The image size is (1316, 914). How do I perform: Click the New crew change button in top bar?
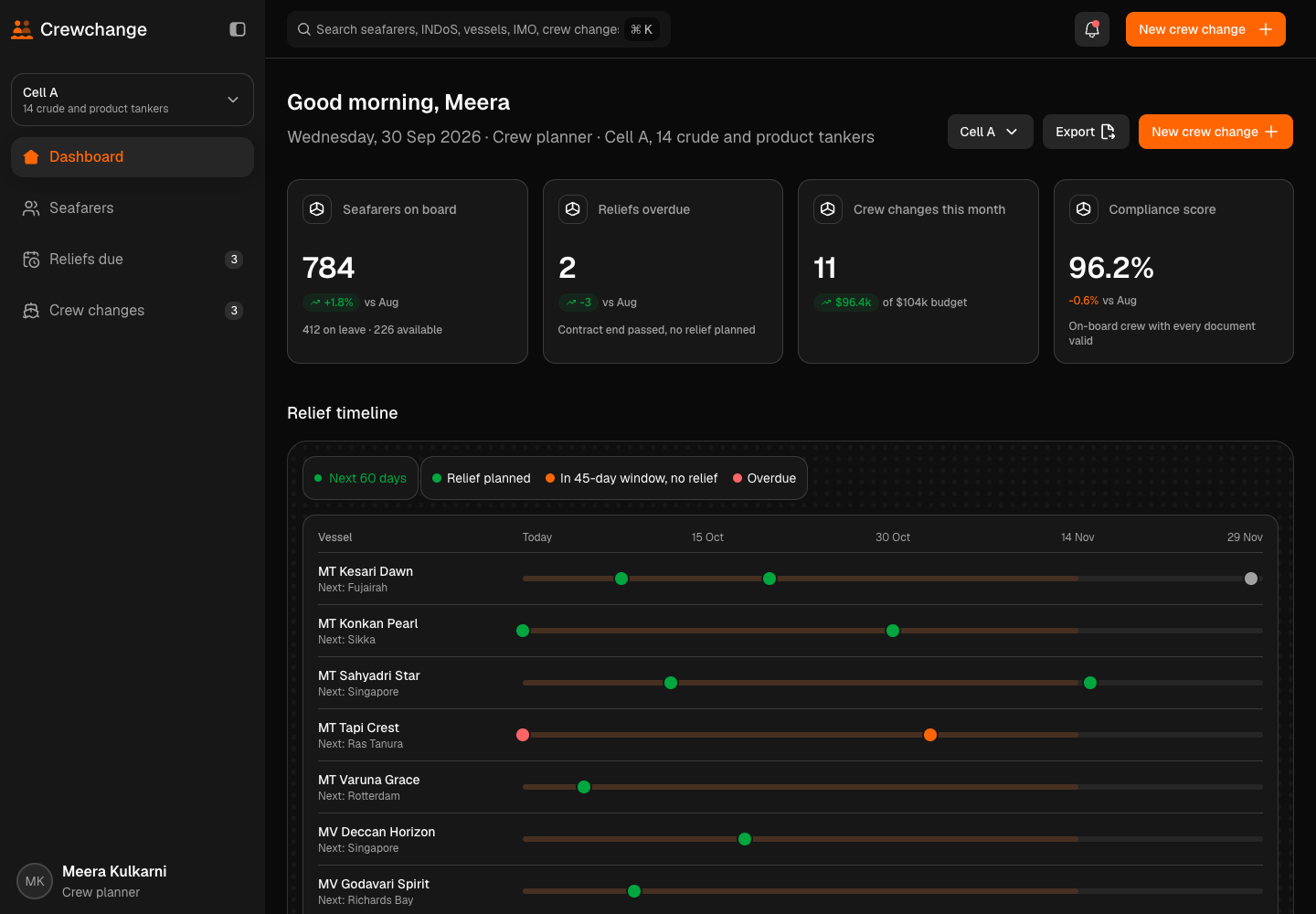pos(1205,29)
